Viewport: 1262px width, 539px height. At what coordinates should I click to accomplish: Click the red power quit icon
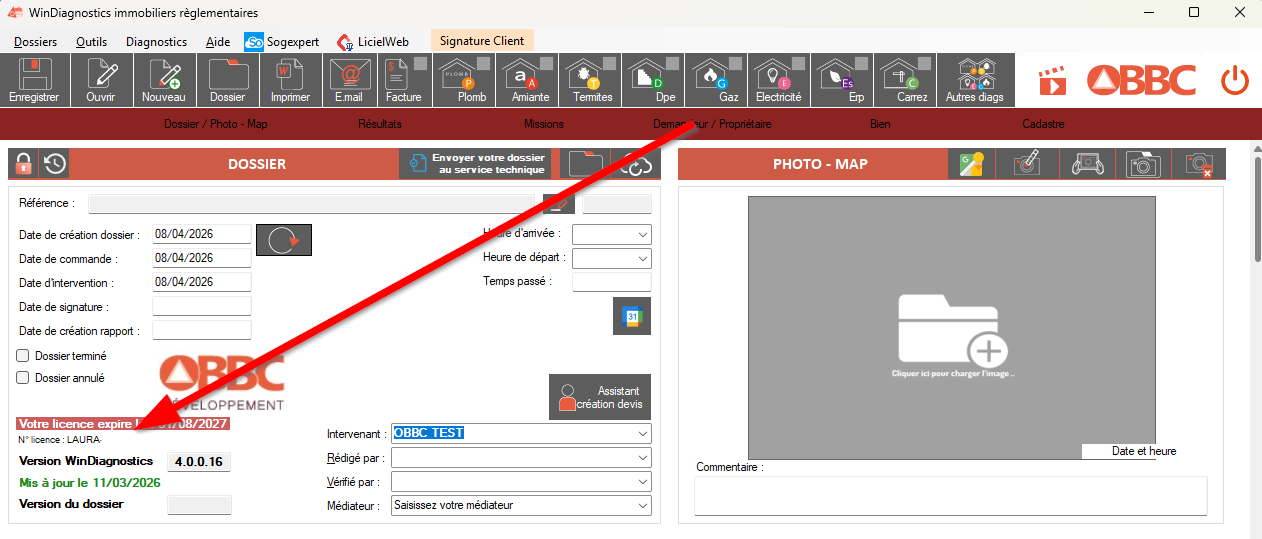(x=1235, y=80)
